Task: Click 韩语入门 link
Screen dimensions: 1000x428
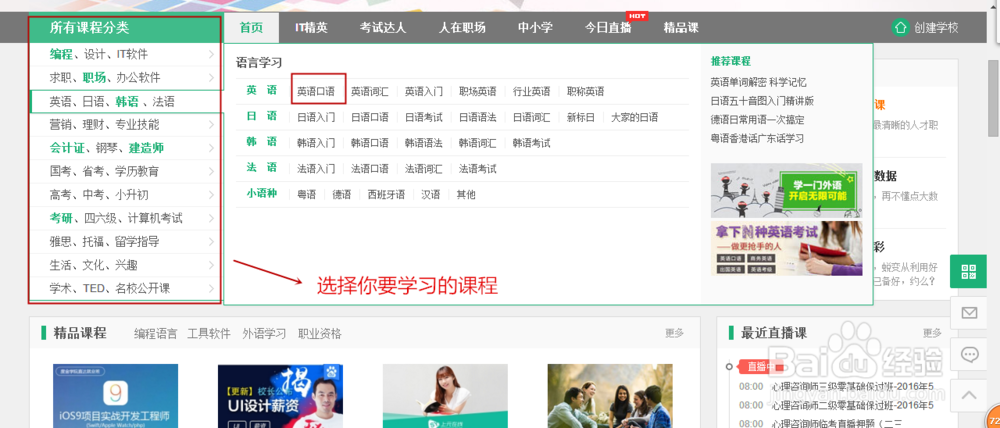Action: click(316, 143)
